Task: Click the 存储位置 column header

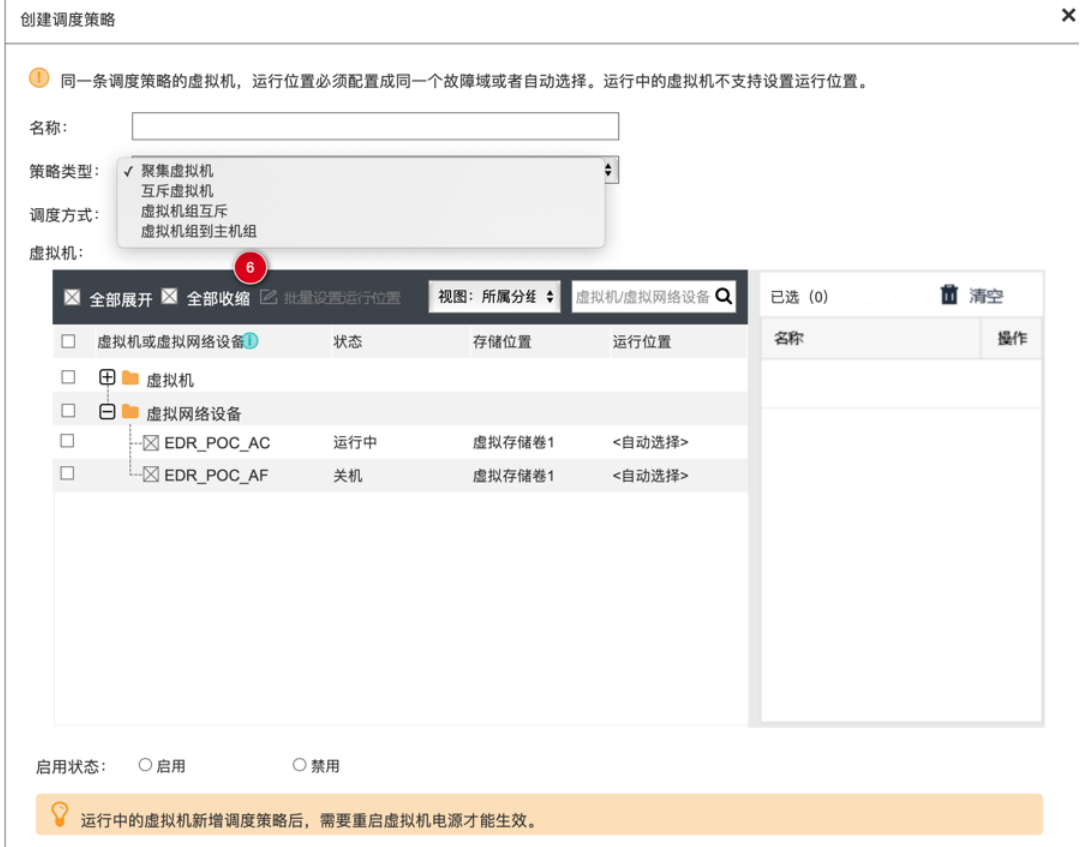Action: point(502,342)
